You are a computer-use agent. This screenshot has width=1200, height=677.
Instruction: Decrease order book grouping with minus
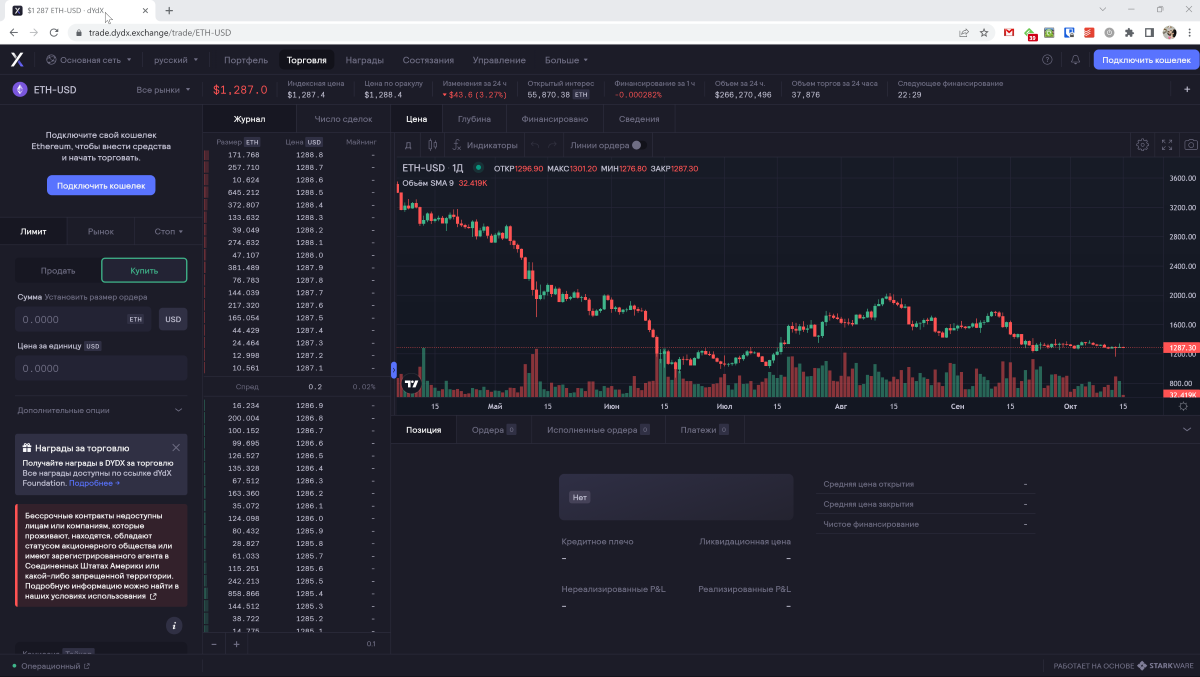tap(214, 644)
